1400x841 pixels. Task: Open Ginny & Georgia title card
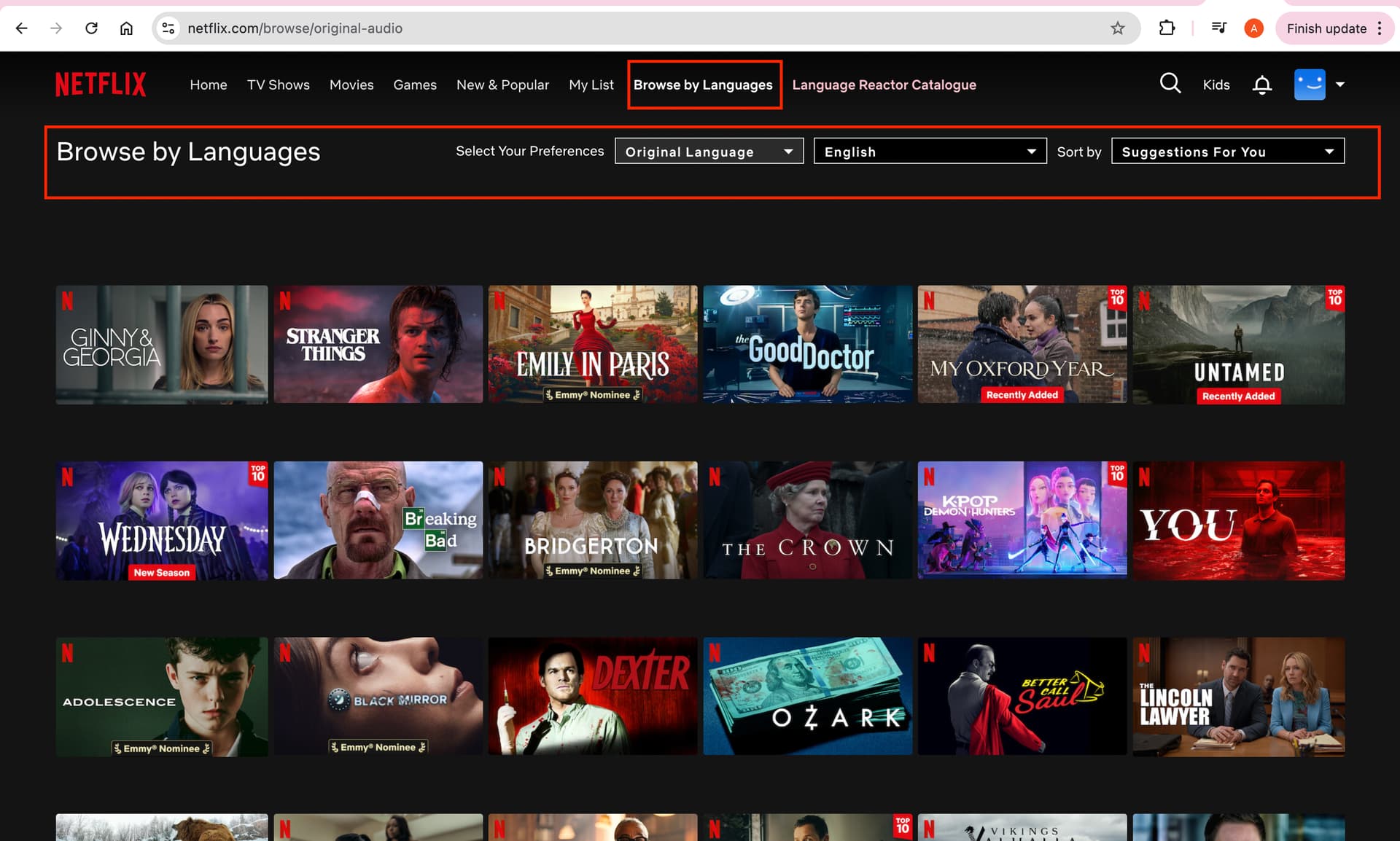click(x=162, y=344)
